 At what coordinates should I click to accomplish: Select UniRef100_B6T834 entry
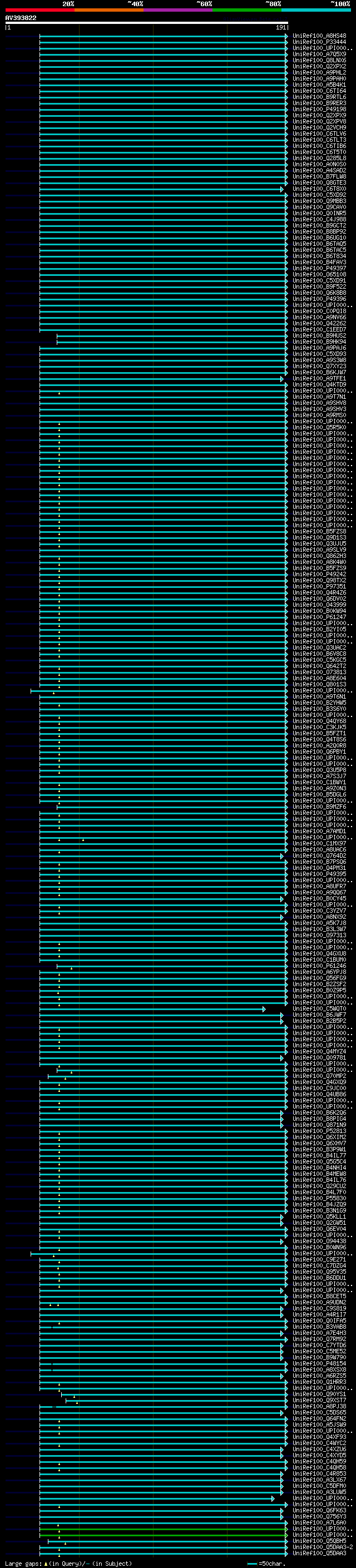tap(319, 256)
